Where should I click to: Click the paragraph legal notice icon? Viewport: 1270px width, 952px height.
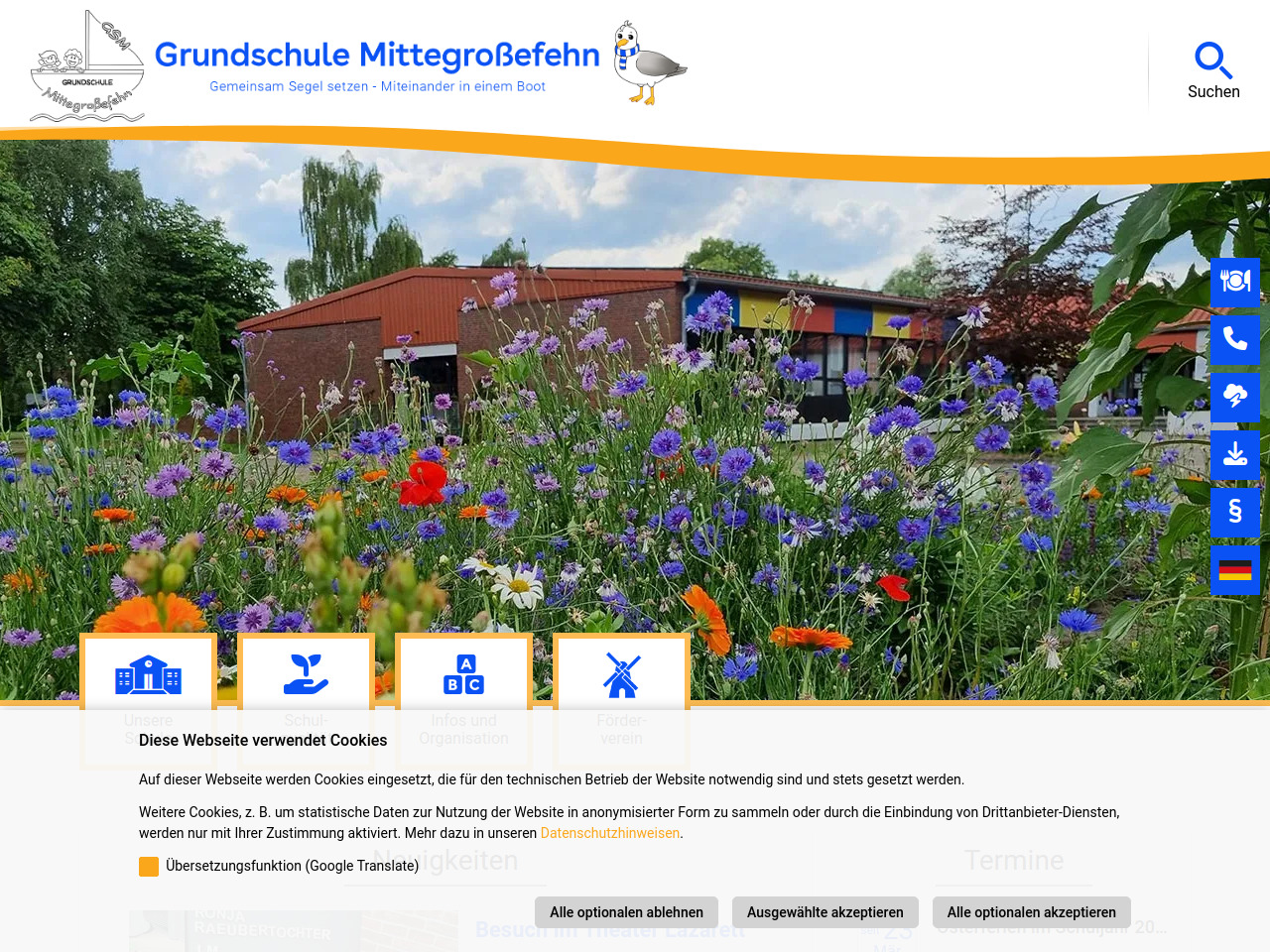coord(1234,512)
